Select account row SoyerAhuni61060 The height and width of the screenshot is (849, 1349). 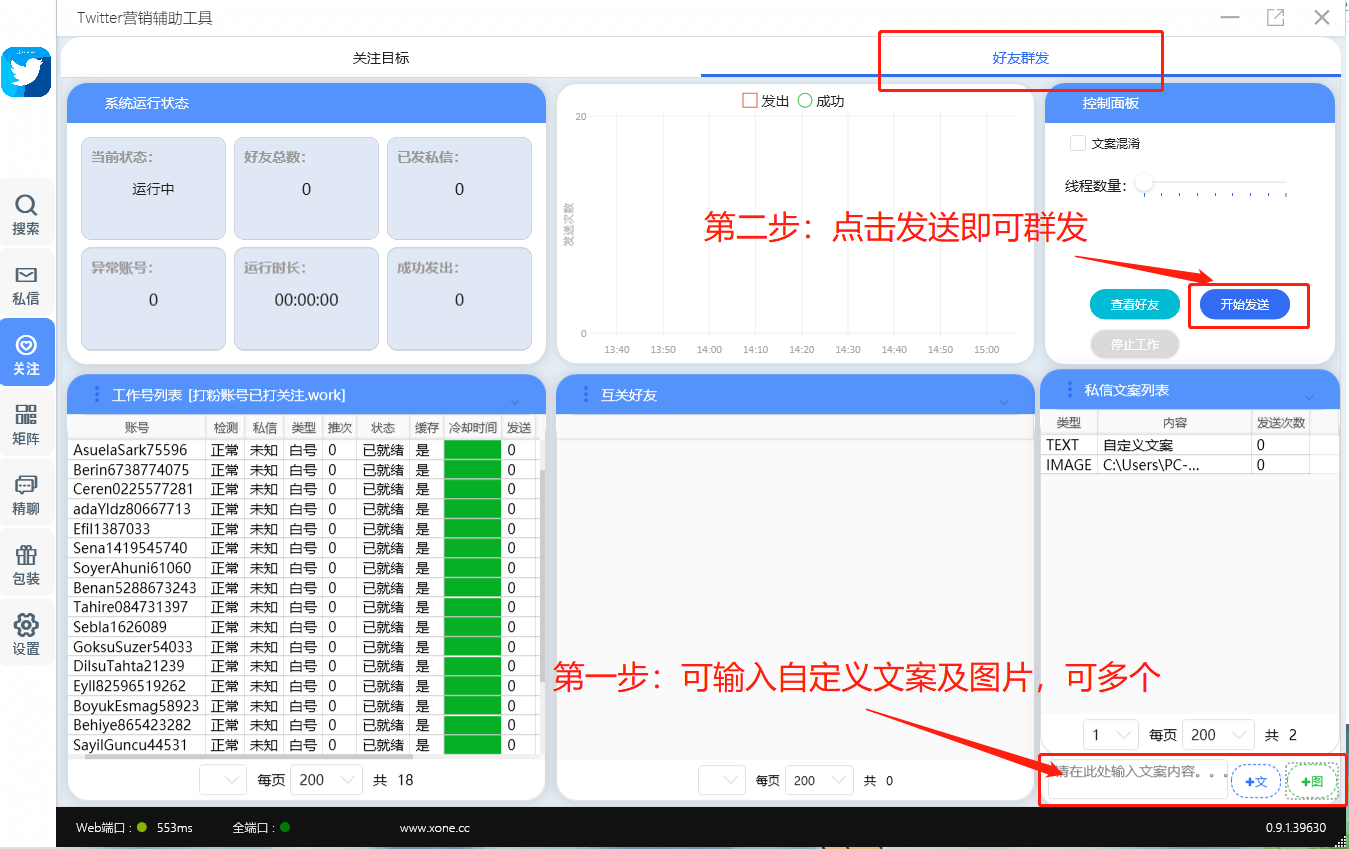(x=303, y=568)
